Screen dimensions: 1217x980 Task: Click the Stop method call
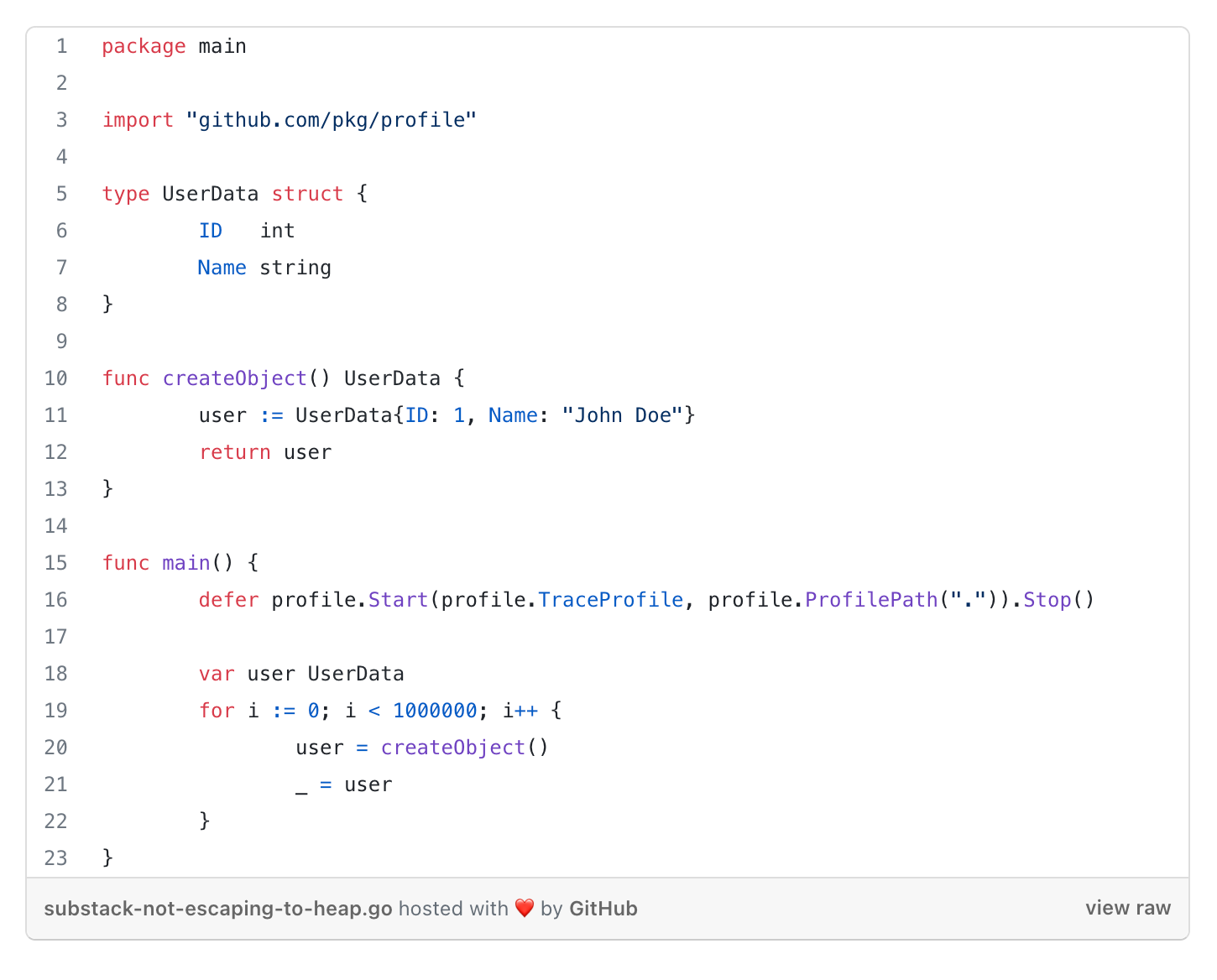(x=1047, y=600)
